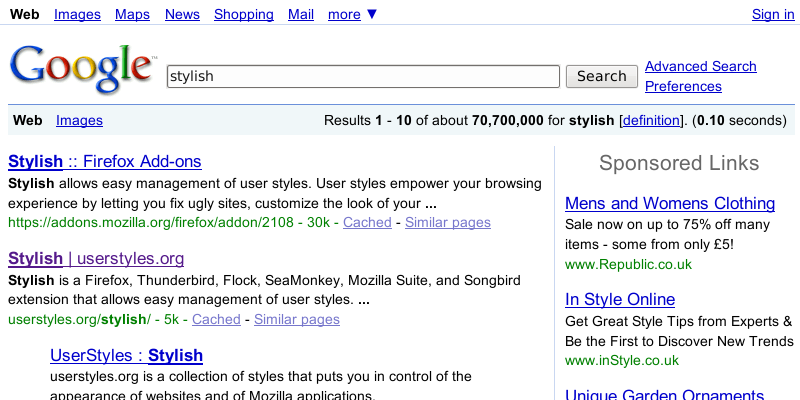Click the Sign in link
Screen dimensions: 800x400
[773, 14]
